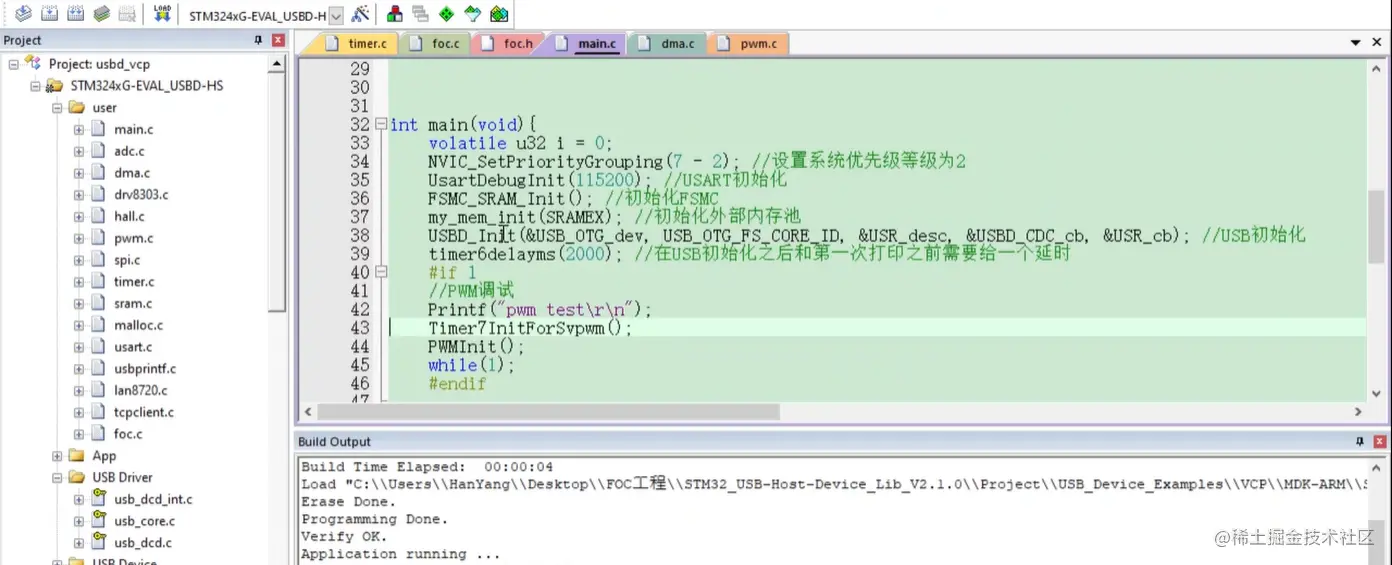Switch to the timer.c tab
This screenshot has width=1392, height=565.
(x=358, y=43)
